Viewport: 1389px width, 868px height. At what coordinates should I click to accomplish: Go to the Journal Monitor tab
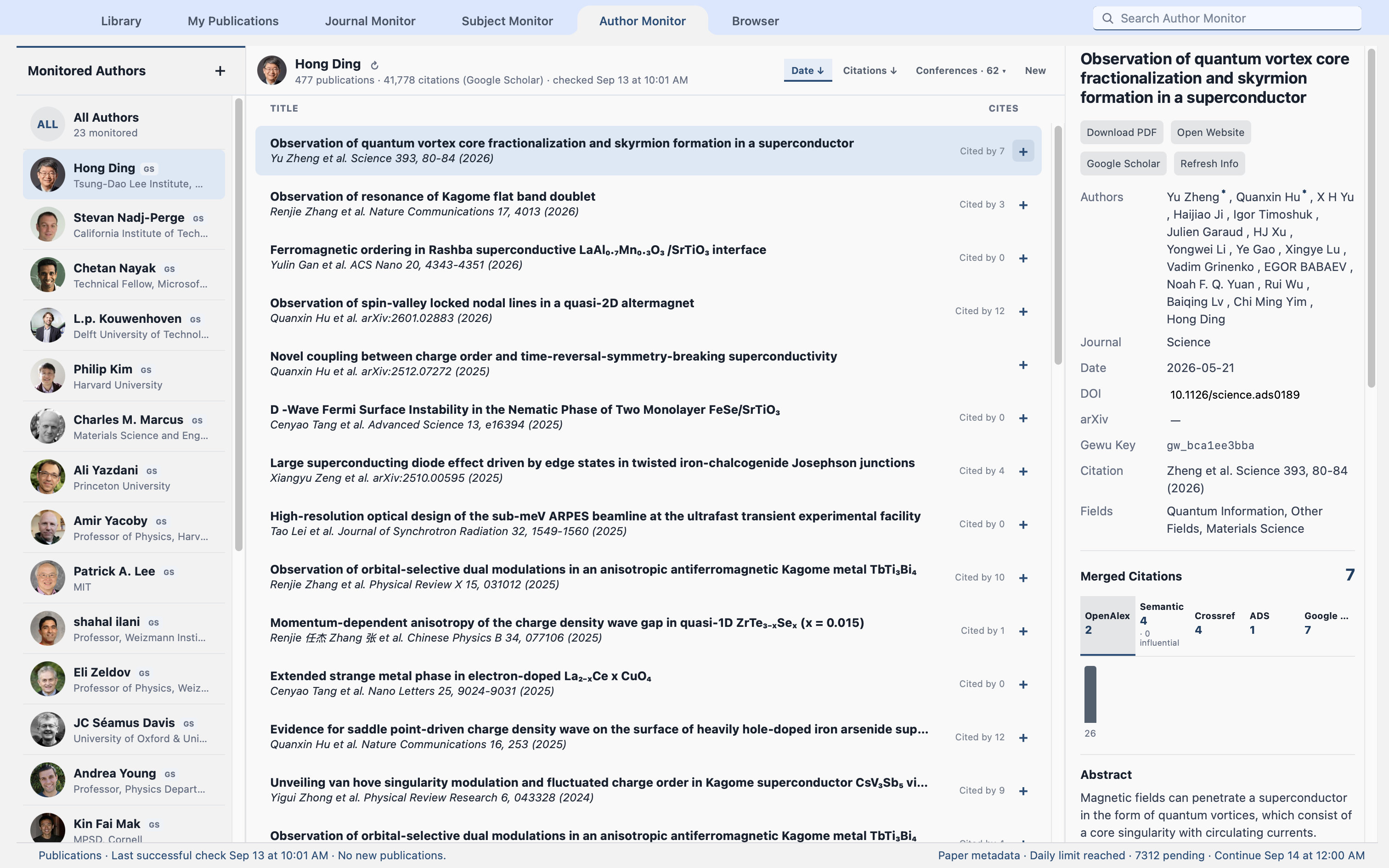[370, 21]
